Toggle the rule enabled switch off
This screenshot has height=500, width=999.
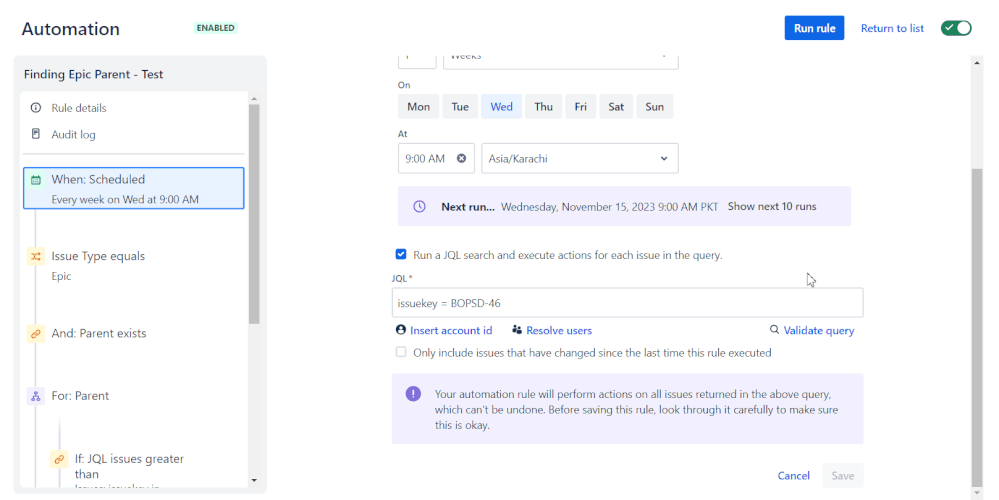(956, 28)
